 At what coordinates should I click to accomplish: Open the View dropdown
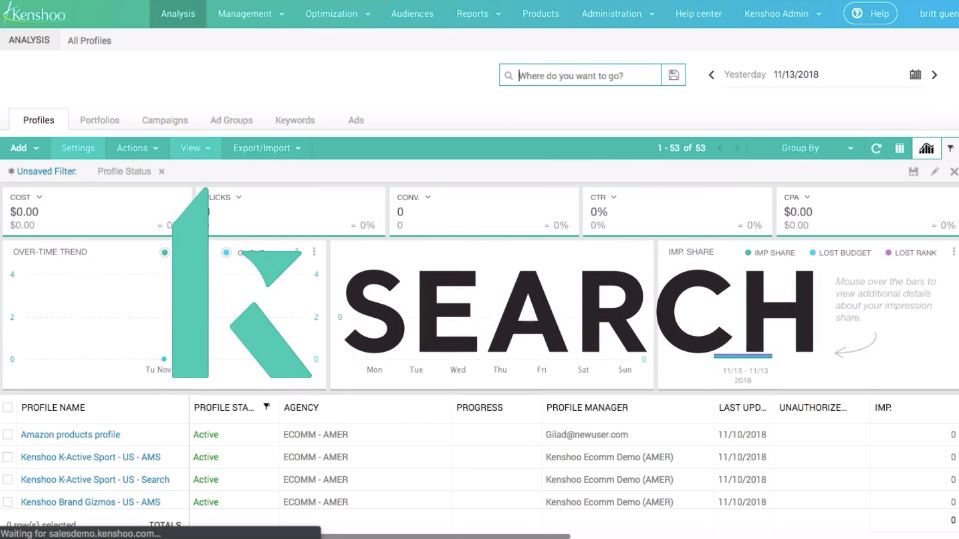195,148
